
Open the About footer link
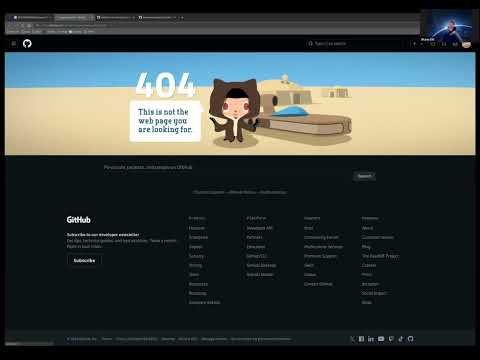pyautogui.click(x=367, y=228)
